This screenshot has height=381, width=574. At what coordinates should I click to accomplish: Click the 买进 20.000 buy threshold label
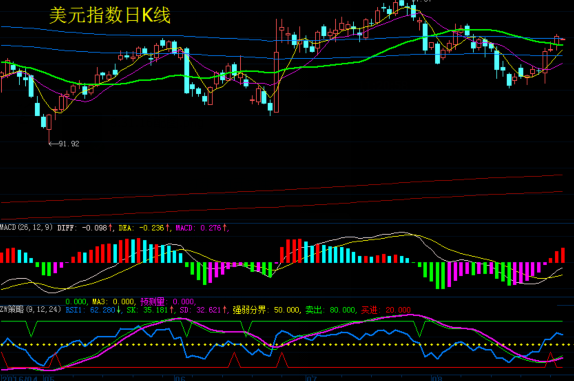coord(386,310)
